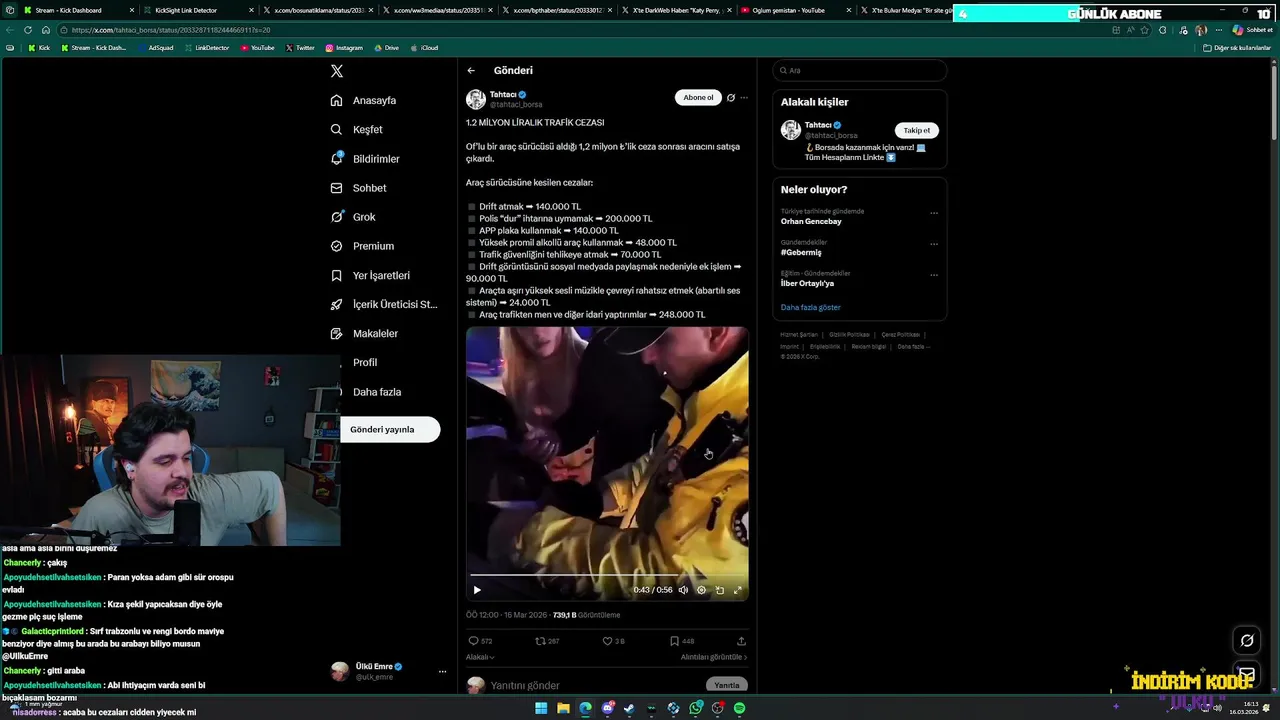Screen dimensions: 1280x720
Task: Mute the video volume
Action: (683, 590)
